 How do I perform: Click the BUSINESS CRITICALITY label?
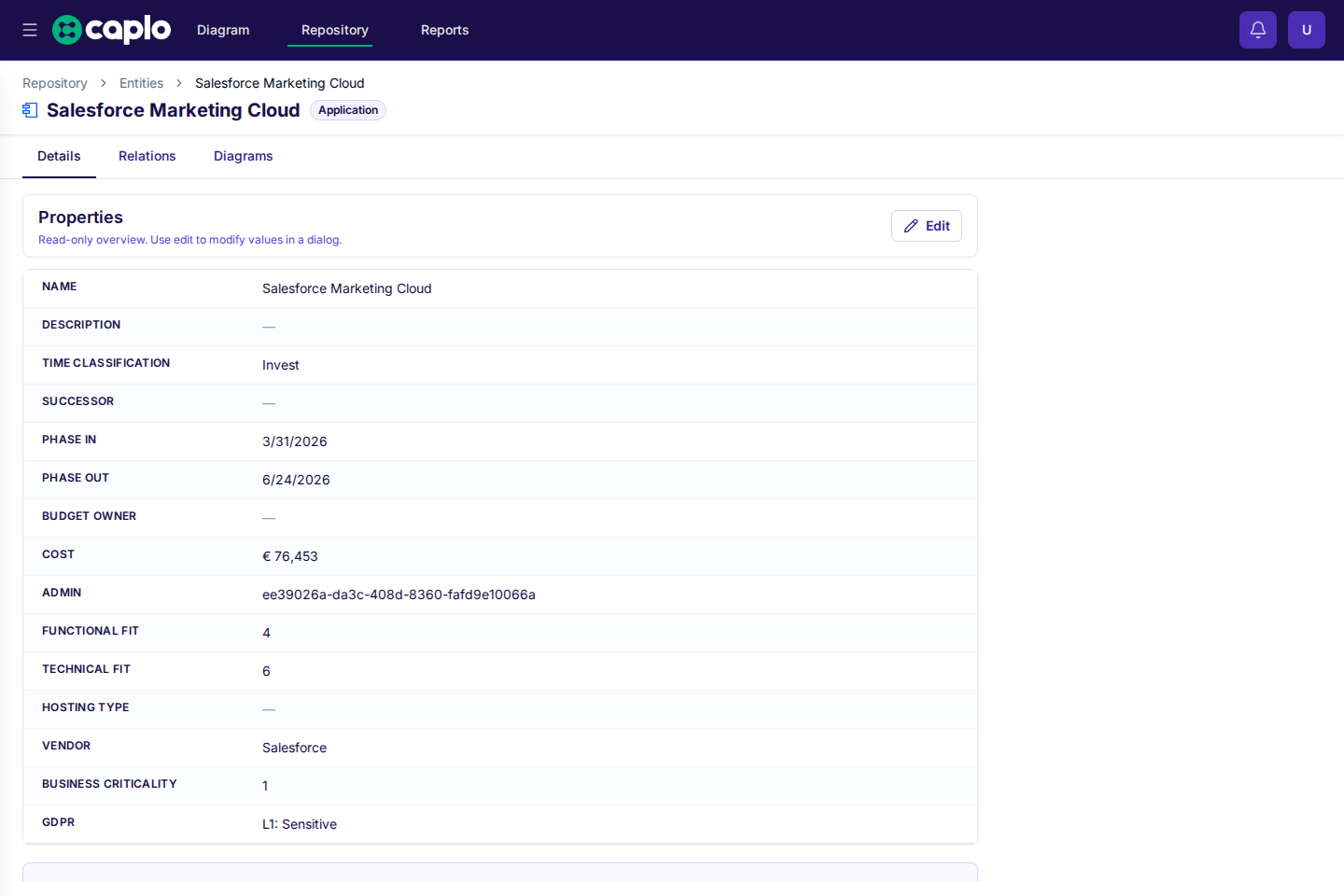coord(109,784)
